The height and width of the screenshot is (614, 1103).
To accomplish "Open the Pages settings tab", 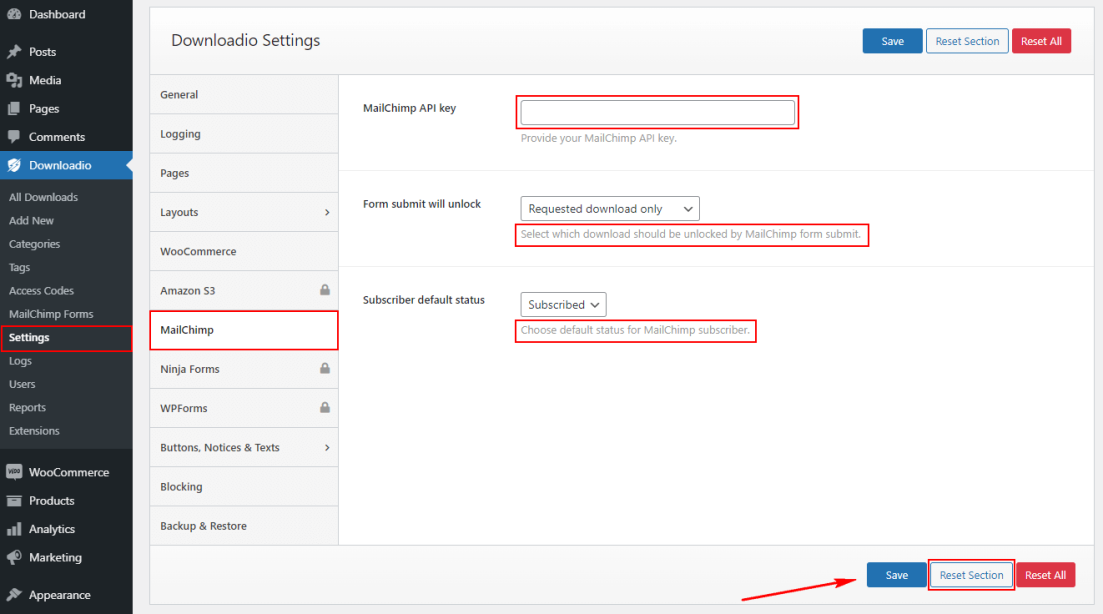I will pos(244,173).
